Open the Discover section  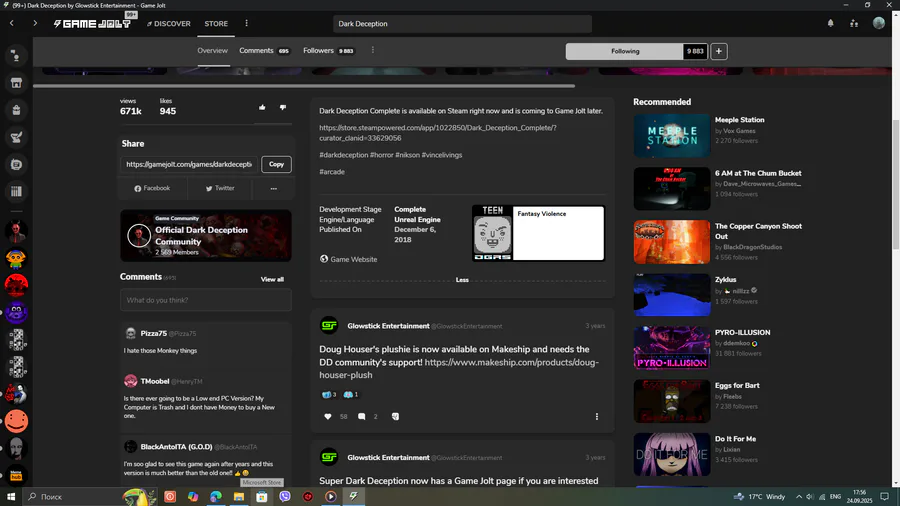(x=168, y=24)
